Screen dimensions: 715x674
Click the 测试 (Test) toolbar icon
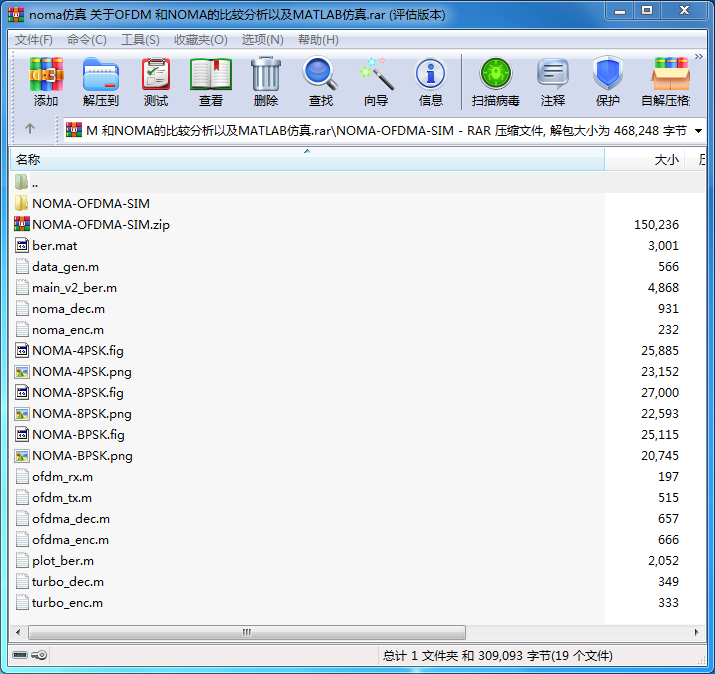(x=156, y=74)
